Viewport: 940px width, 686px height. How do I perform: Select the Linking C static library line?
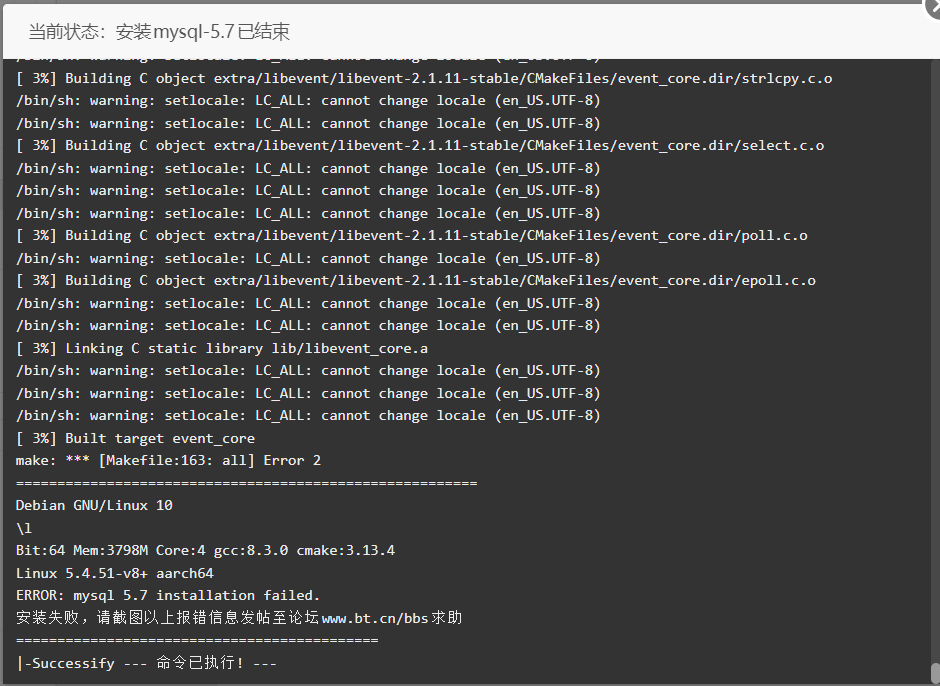click(222, 348)
